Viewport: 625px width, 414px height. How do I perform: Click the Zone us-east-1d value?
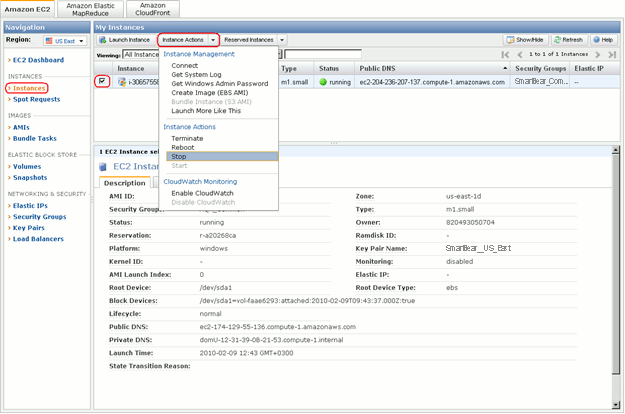point(464,196)
